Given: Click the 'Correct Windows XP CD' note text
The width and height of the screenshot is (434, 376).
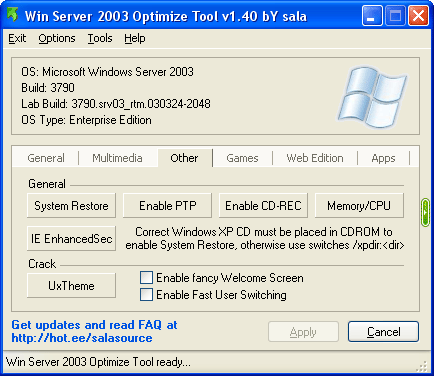Looking at the screenshot, I should [x=265, y=238].
